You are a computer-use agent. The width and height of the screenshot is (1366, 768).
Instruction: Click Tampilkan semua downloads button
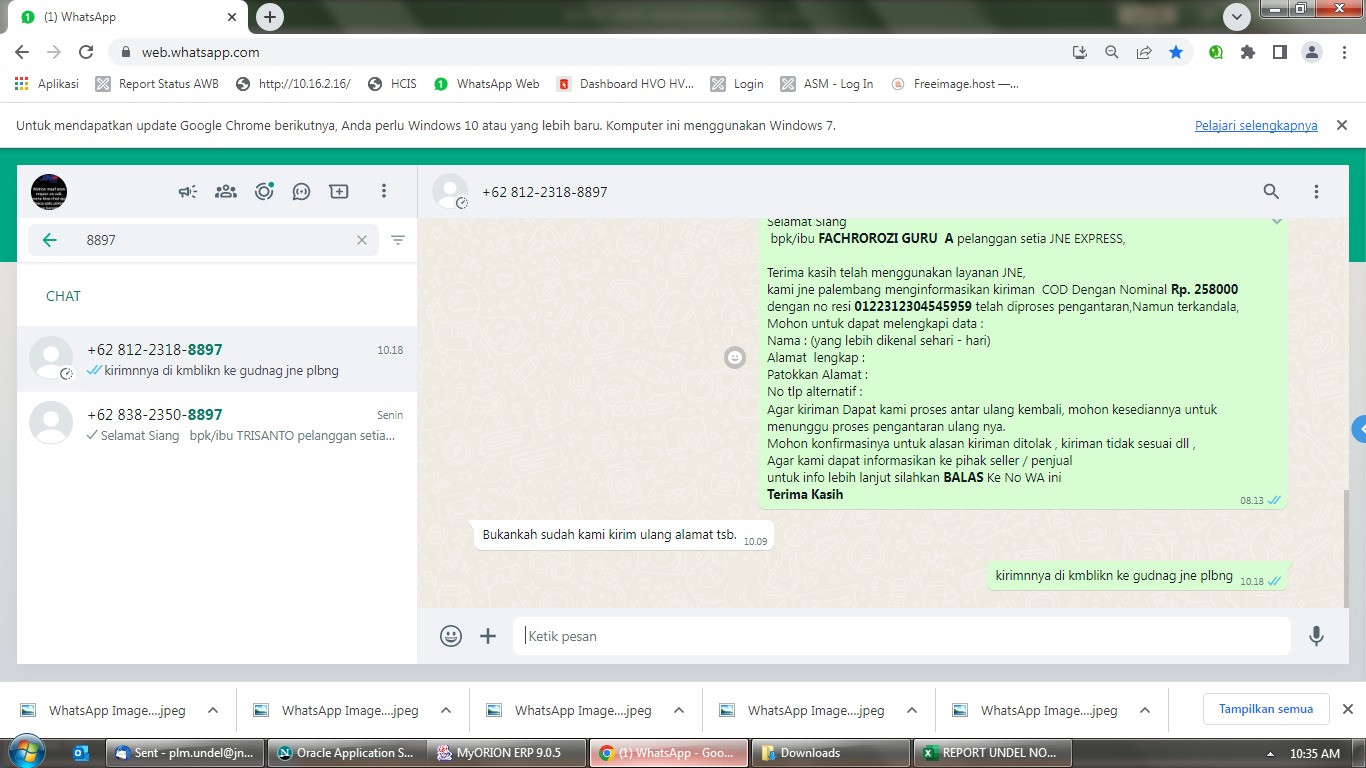pos(1266,709)
